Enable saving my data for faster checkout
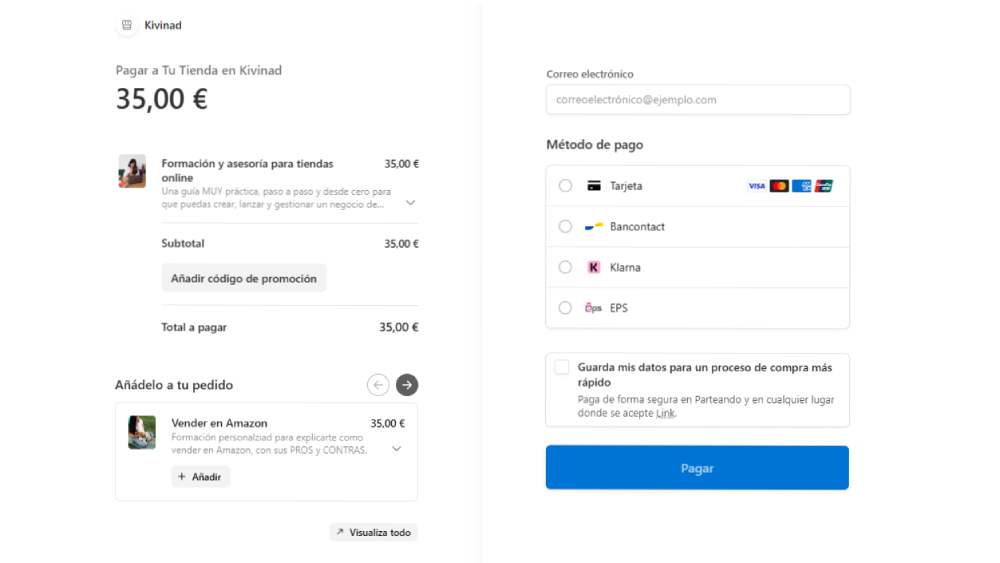Screen dimensions: 1000x563 point(562,367)
